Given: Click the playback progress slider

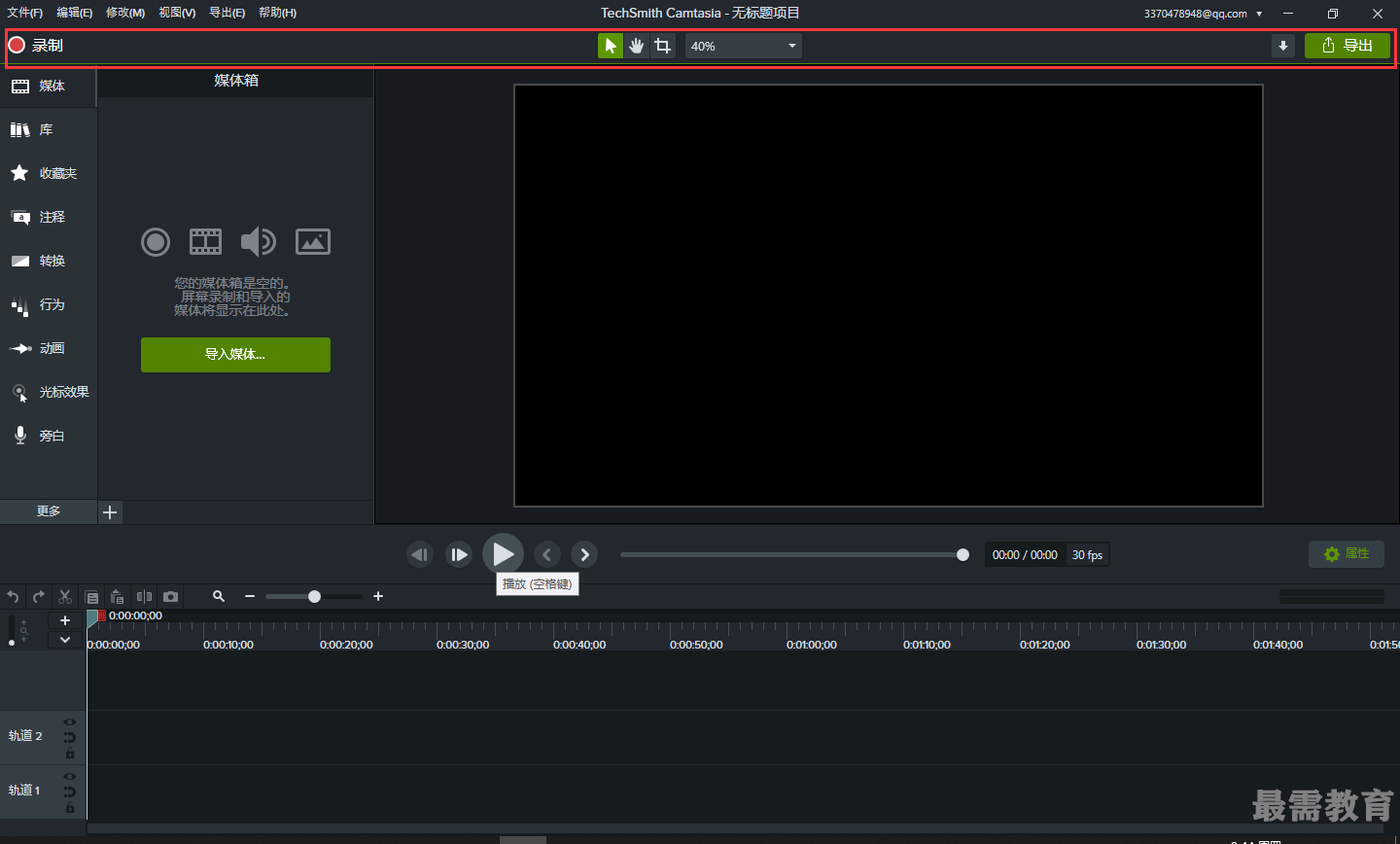Looking at the screenshot, I should 794,555.
